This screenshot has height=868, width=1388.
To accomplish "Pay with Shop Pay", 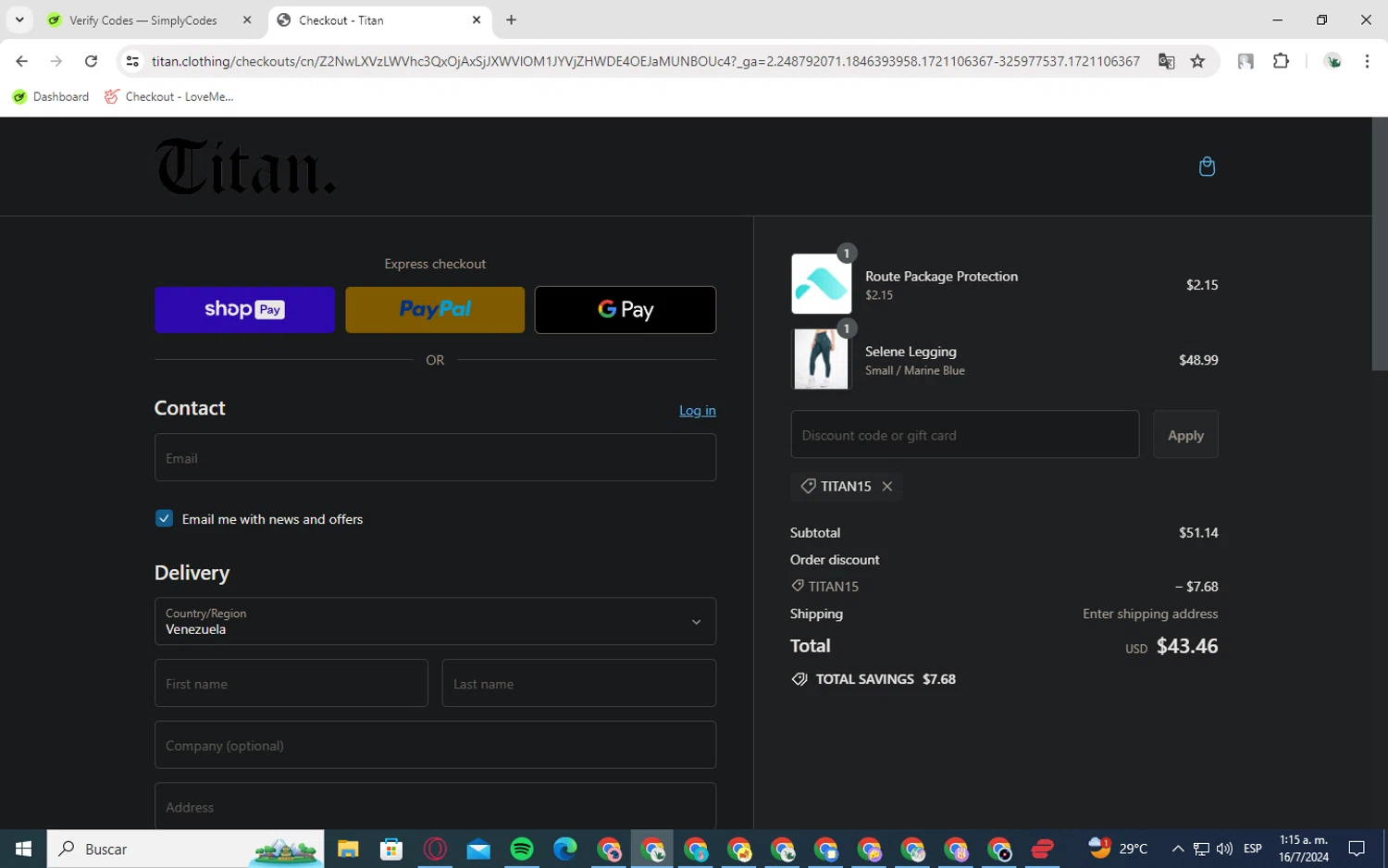I will click(244, 309).
